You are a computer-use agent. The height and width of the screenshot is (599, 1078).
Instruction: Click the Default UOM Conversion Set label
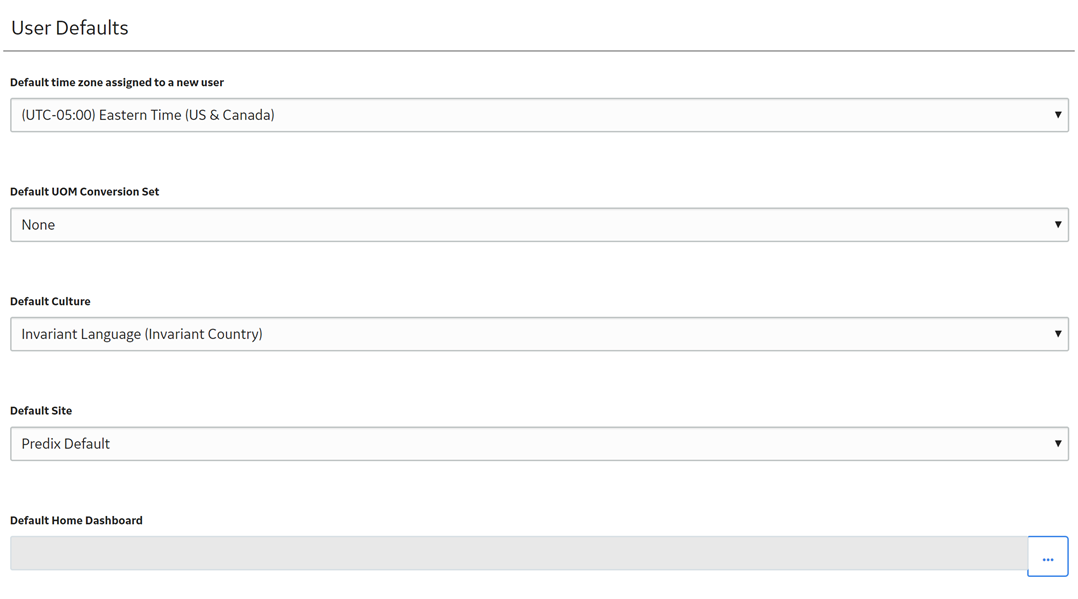pos(85,191)
